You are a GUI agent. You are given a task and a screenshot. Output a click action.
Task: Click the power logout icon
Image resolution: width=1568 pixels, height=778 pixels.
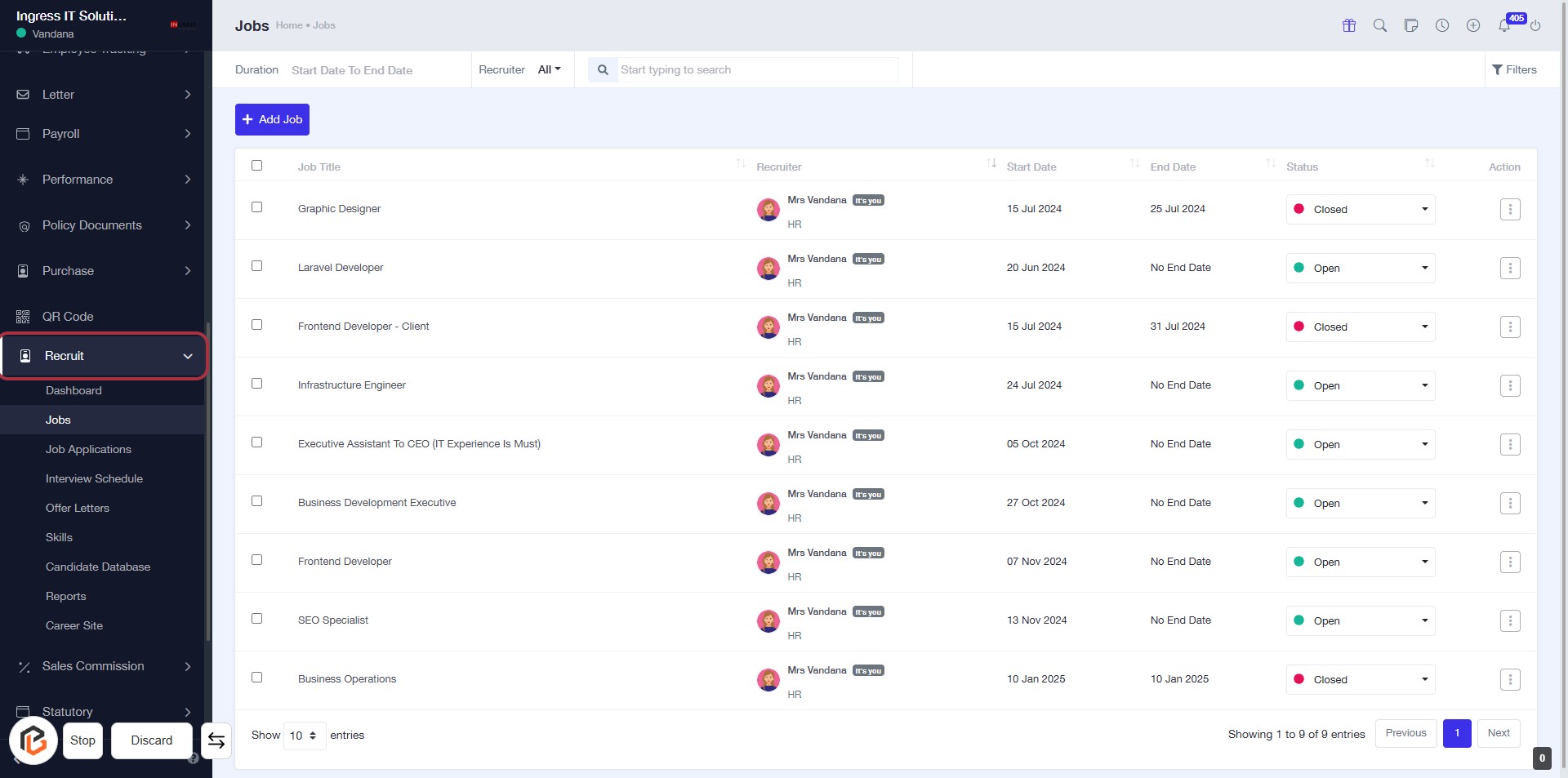click(1535, 25)
